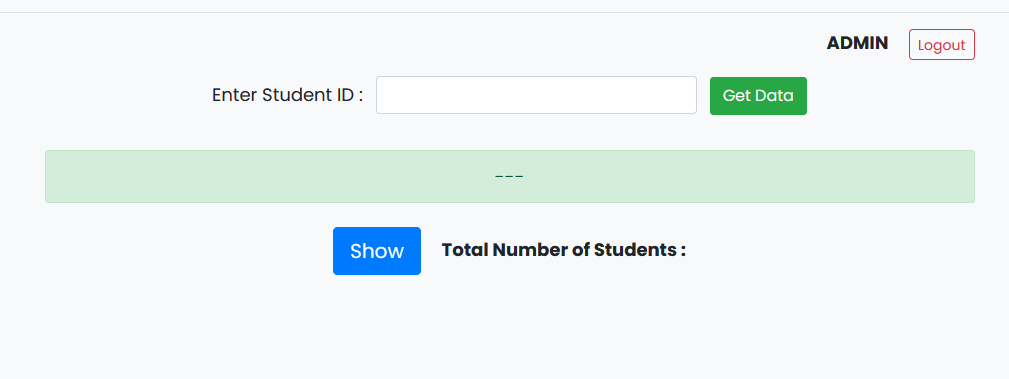Click the word ADMIN beside Logout
This screenshot has width=1009, height=379.
[857, 43]
